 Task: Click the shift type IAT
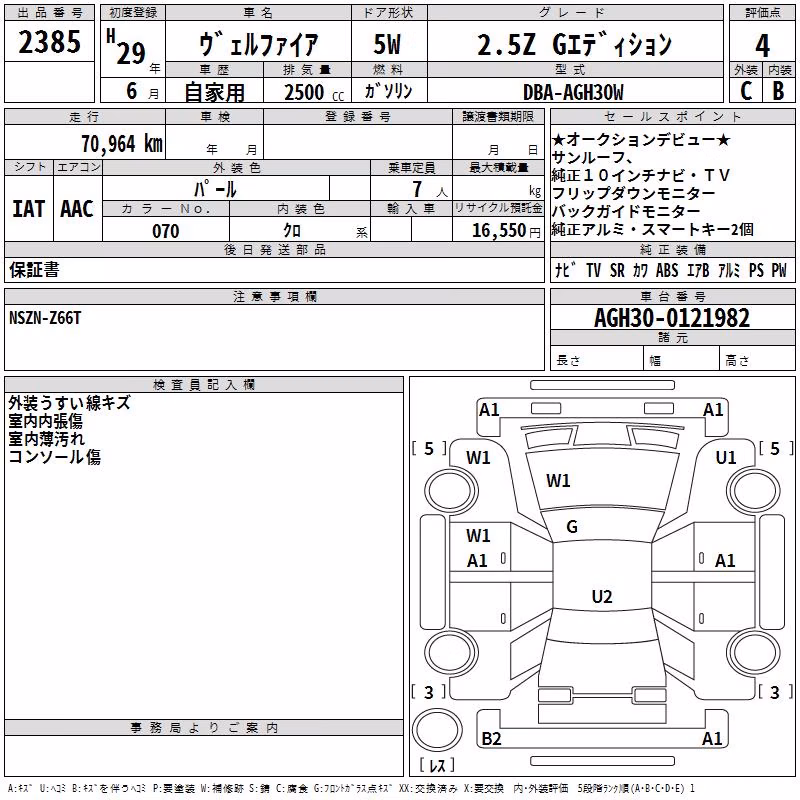28,209
